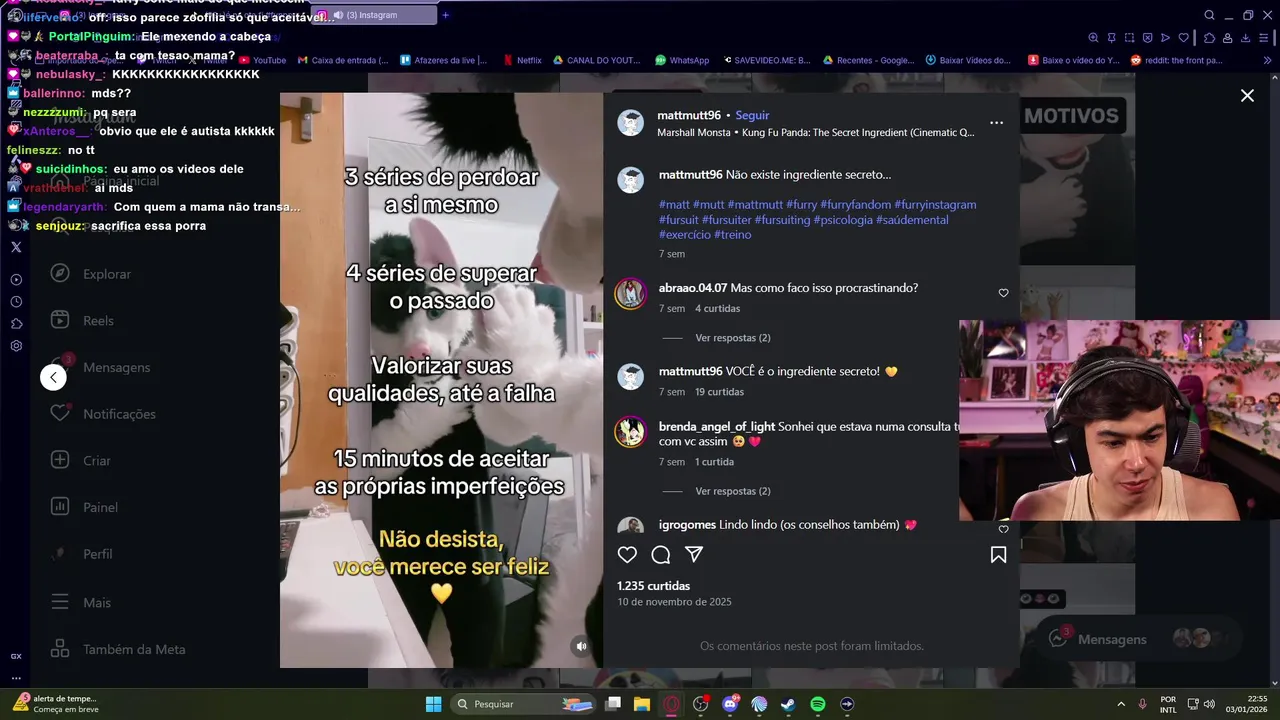This screenshot has width=1280, height=720.
Task: Open the WhatsApp bookmark
Action: [x=682, y=60]
